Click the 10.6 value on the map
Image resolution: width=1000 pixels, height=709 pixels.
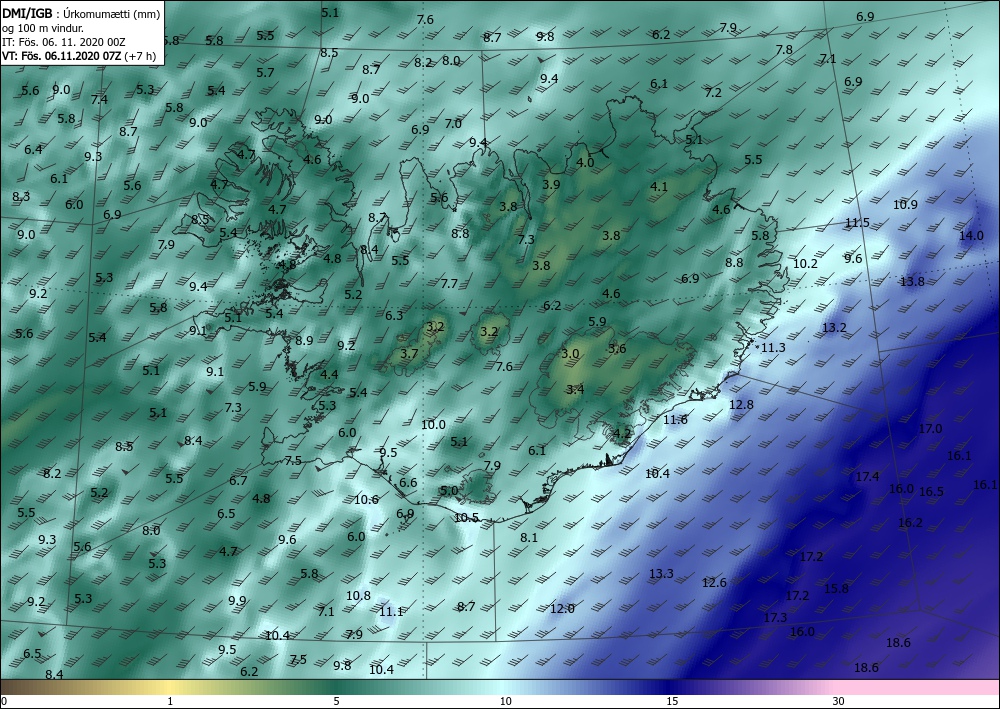[366, 499]
